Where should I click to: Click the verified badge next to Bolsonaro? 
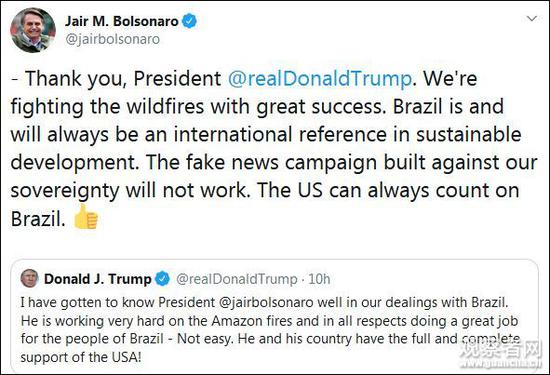click(x=189, y=21)
